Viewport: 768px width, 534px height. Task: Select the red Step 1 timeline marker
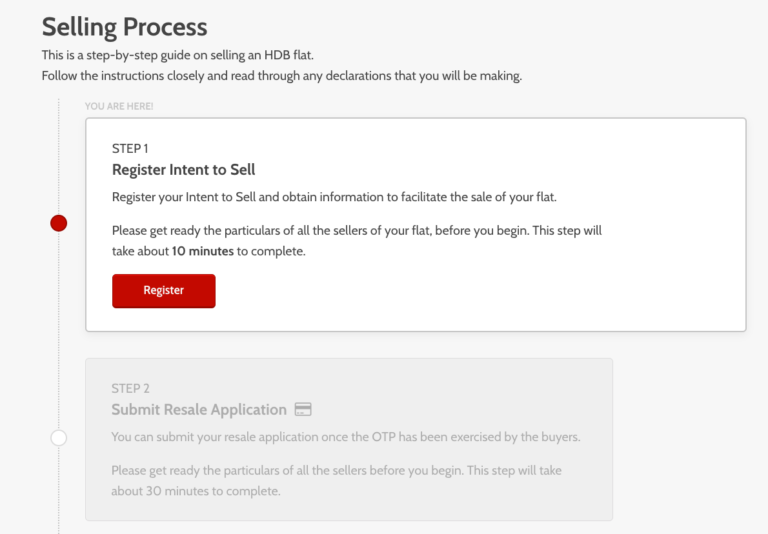pos(59,223)
